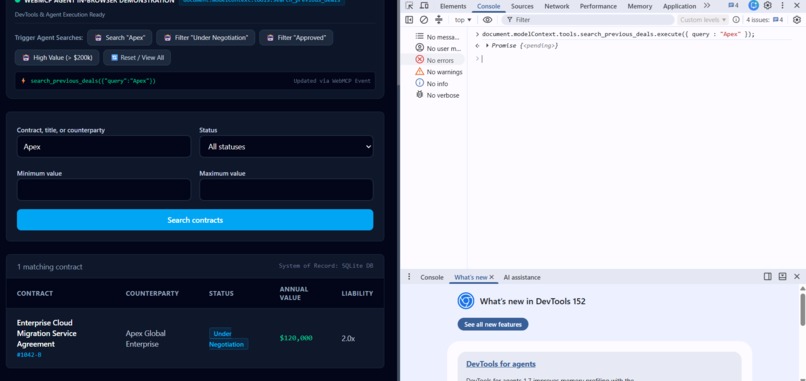This screenshot has width=806, height=381.
Task: Open the drawer three-dot menu
Action: tap(409, 277)
